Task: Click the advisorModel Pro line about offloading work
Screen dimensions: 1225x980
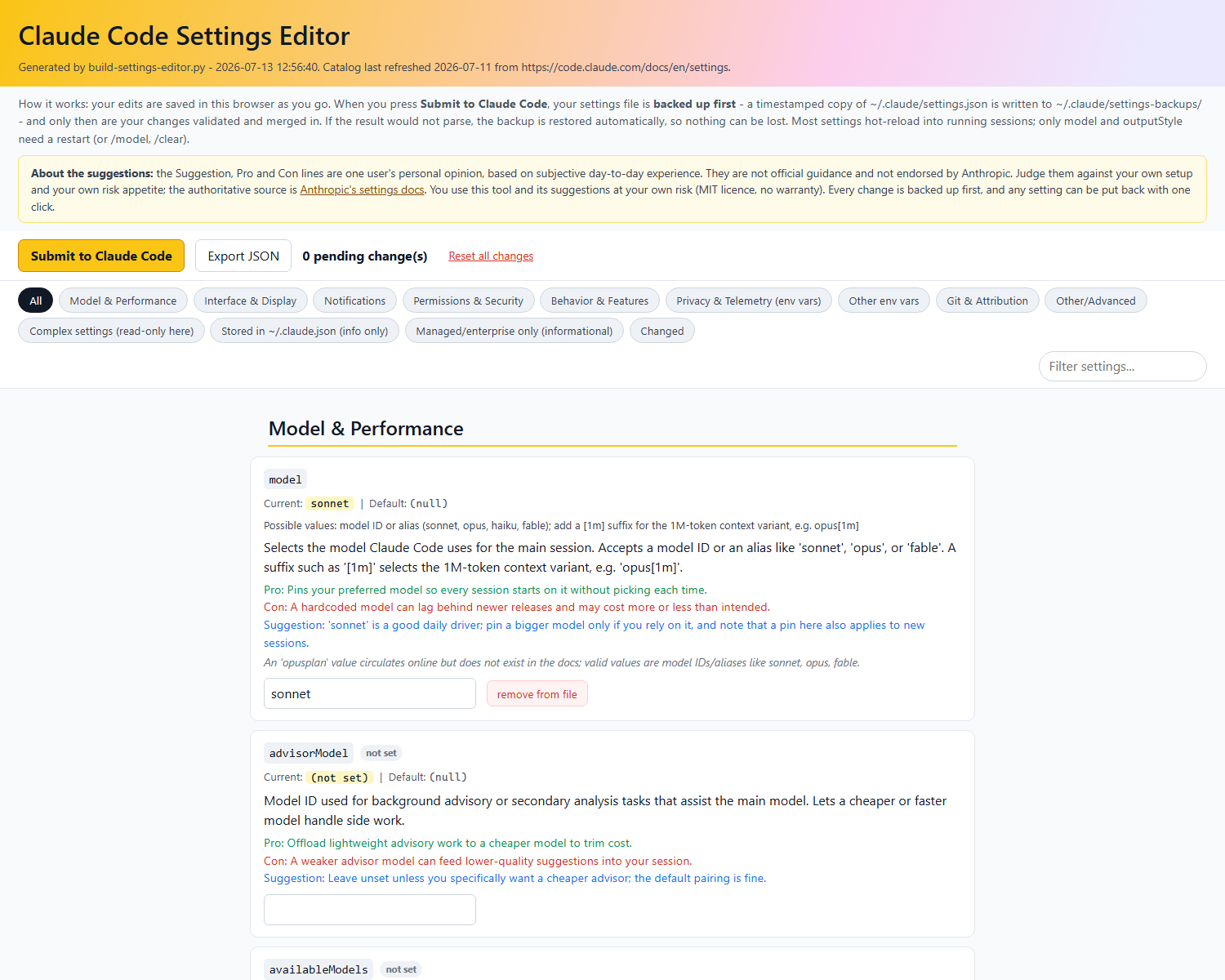Action: tap(448, 843)
